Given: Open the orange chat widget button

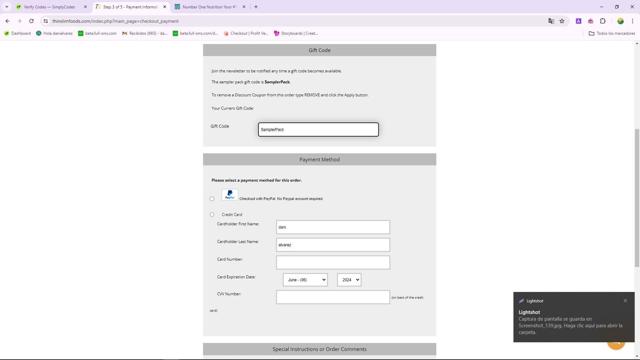Looking at the screenshot, I should coord(616,344).
